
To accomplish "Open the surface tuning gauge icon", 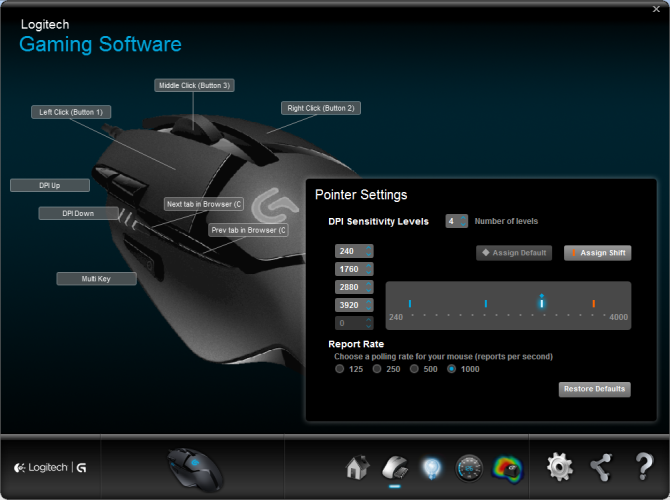I will tap(469, 468).
